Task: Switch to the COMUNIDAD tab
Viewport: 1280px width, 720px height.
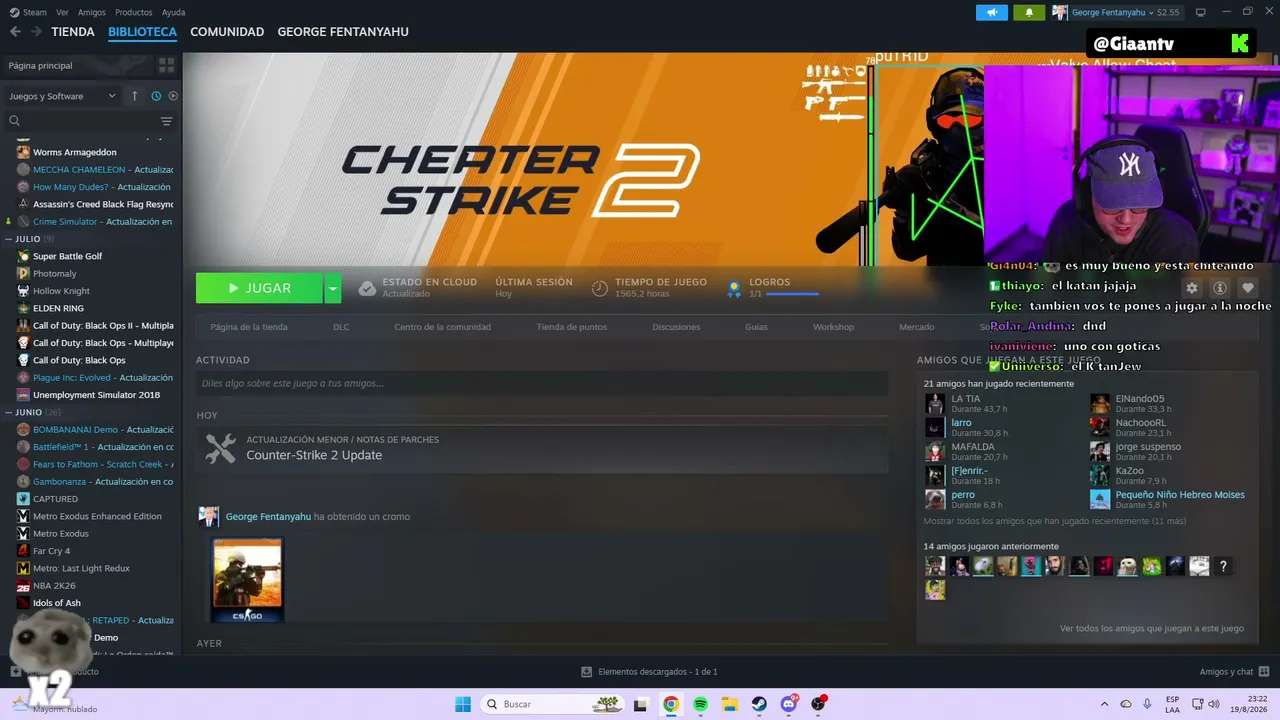Action: [x=227, y=32]
